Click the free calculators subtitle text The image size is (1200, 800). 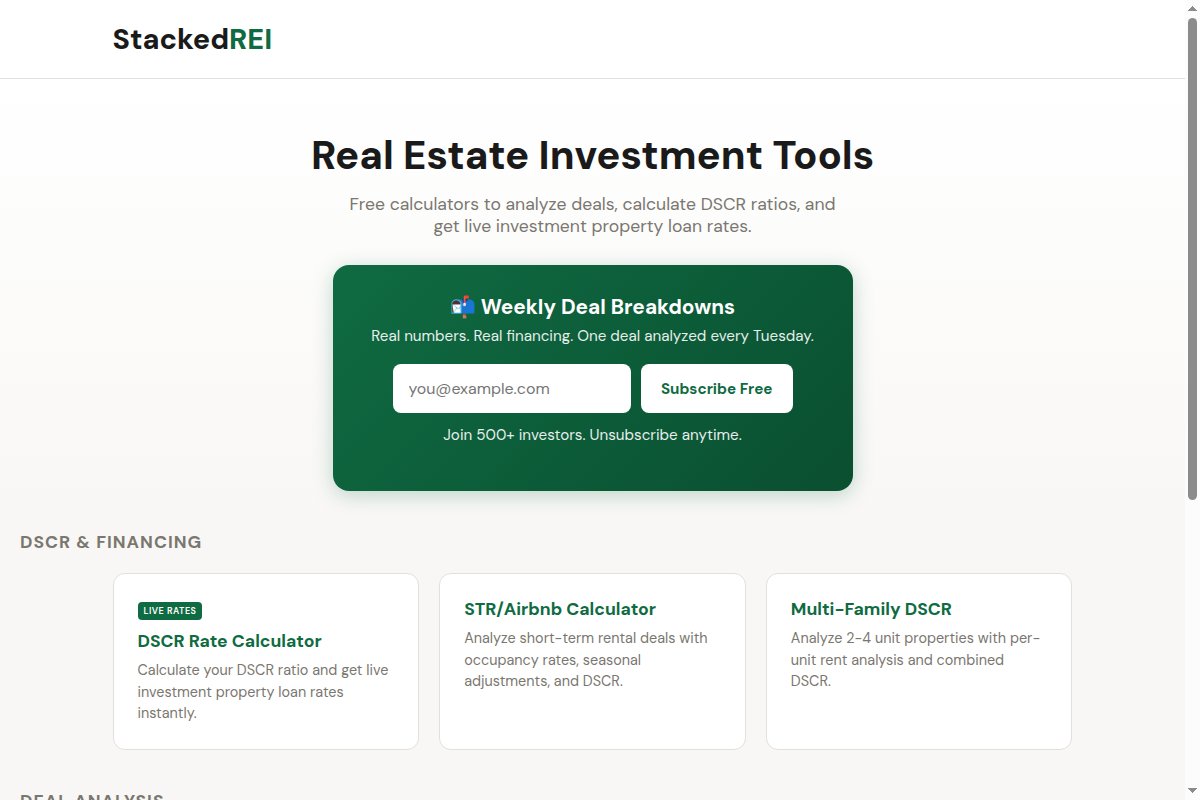[x=592, y=214]
